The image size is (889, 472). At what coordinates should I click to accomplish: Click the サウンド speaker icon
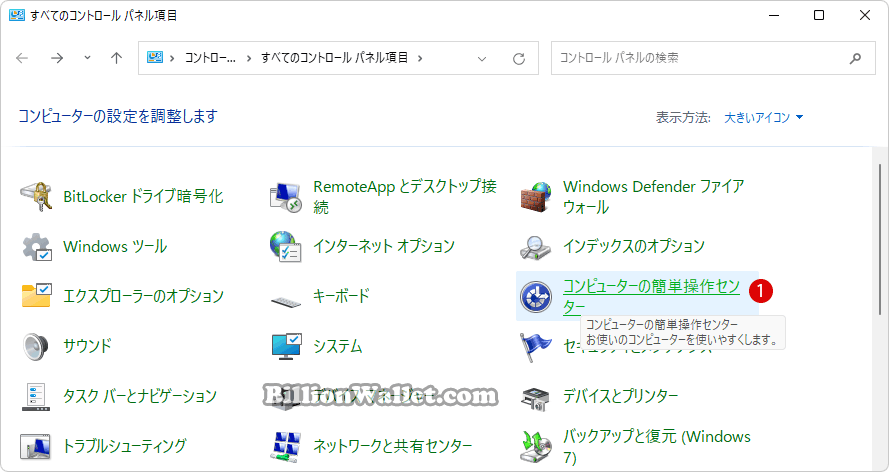click(x=36, y=345)
